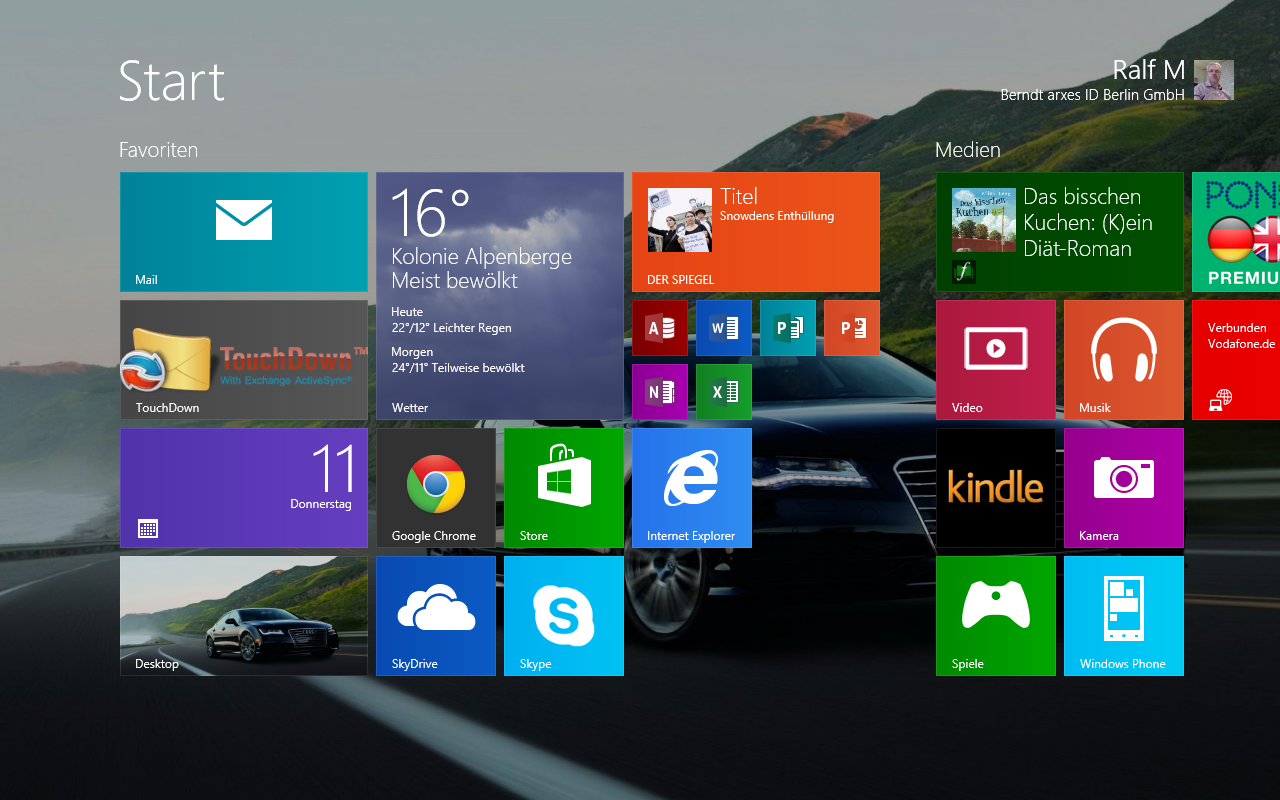
Task: Open the Windows Store tile
Action: click(x=564, y=488)
